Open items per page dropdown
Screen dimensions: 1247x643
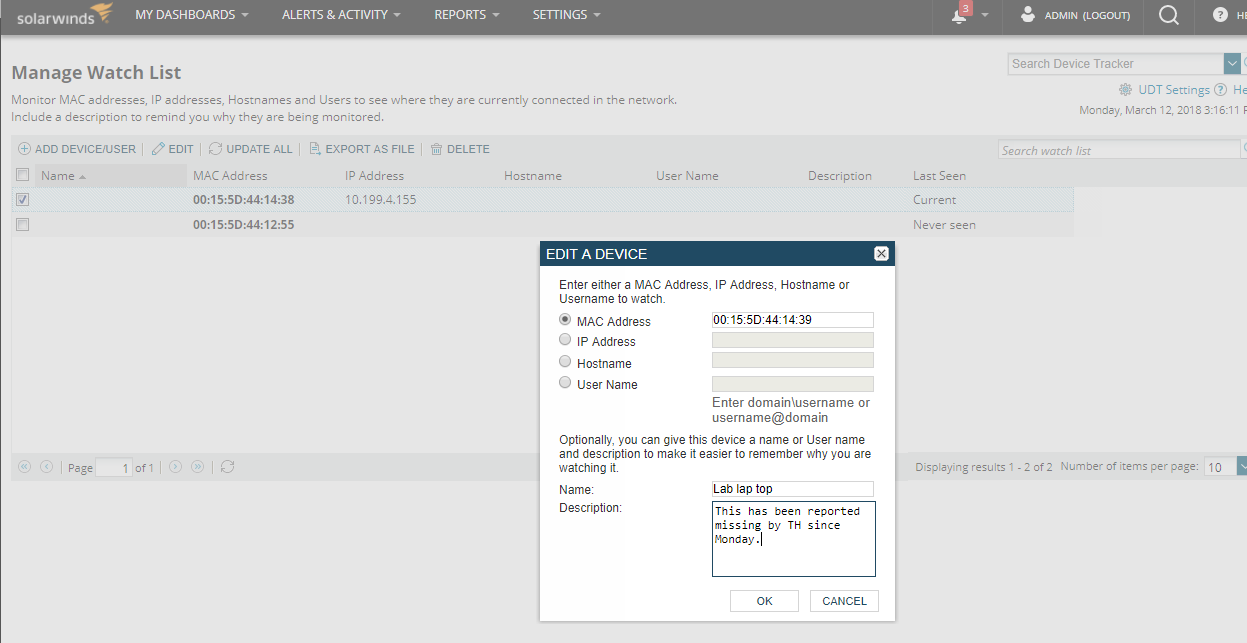(x=1242, y=467)
